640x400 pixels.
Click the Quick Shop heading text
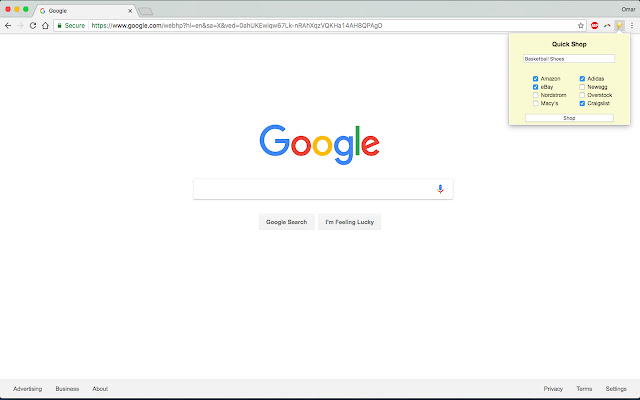(569, 44)
